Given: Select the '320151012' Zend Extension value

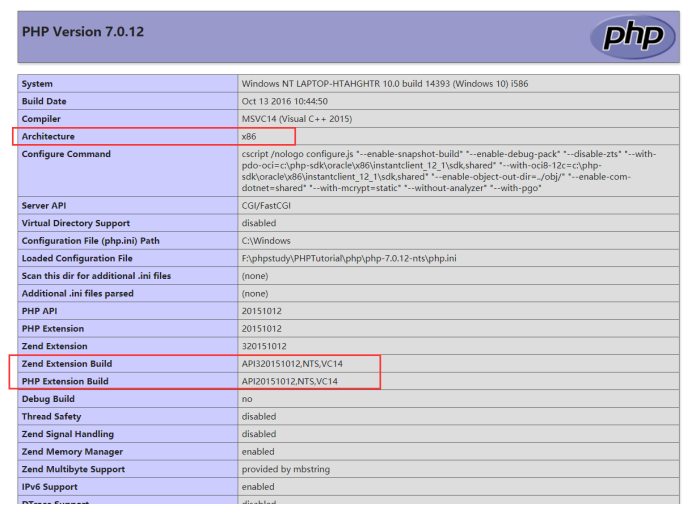Looking at the screenshot, I should pyautogui.click(x=264, y=346).
